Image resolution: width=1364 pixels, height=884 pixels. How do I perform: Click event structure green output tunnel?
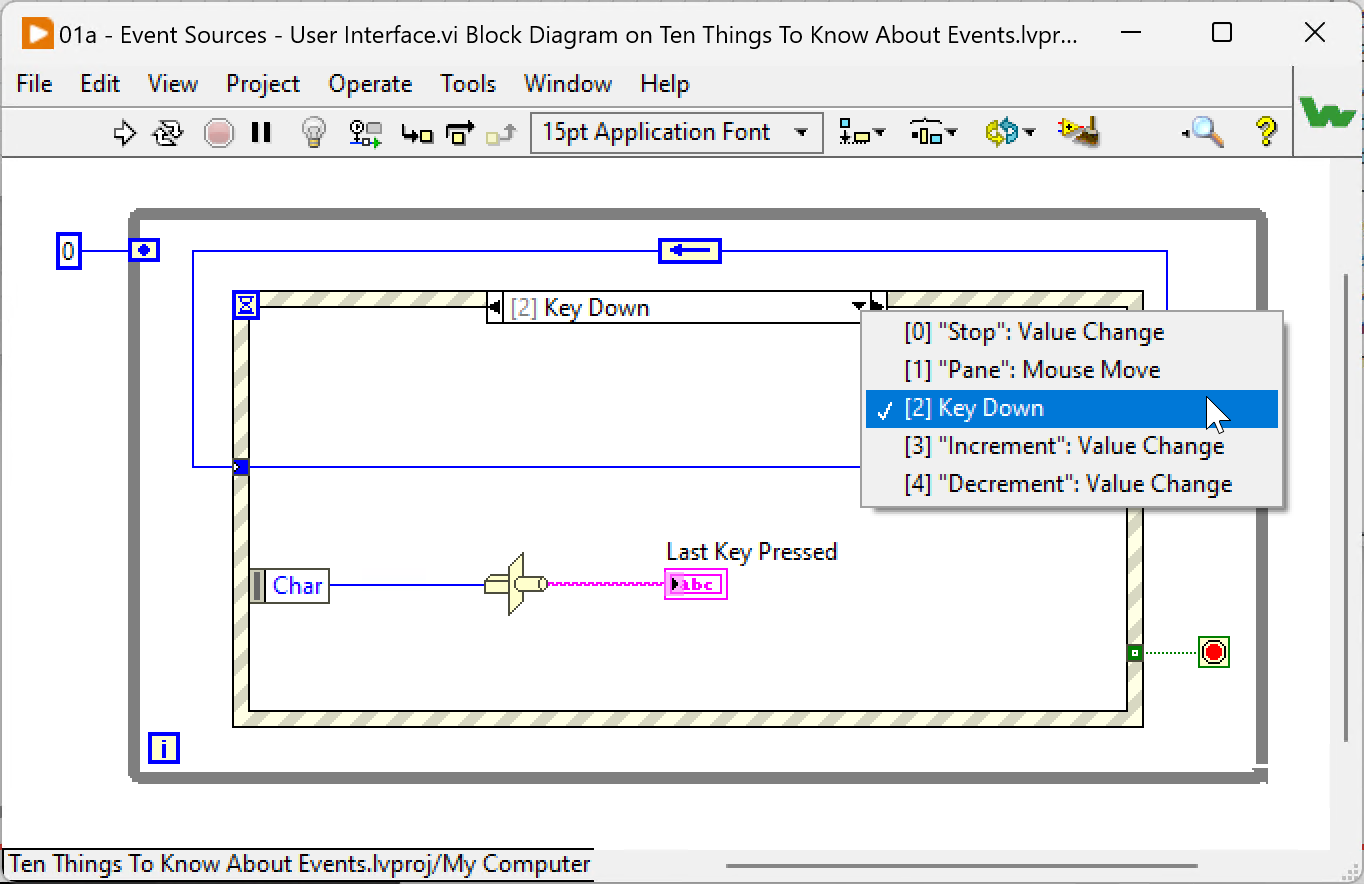(x=1134, y=652)
